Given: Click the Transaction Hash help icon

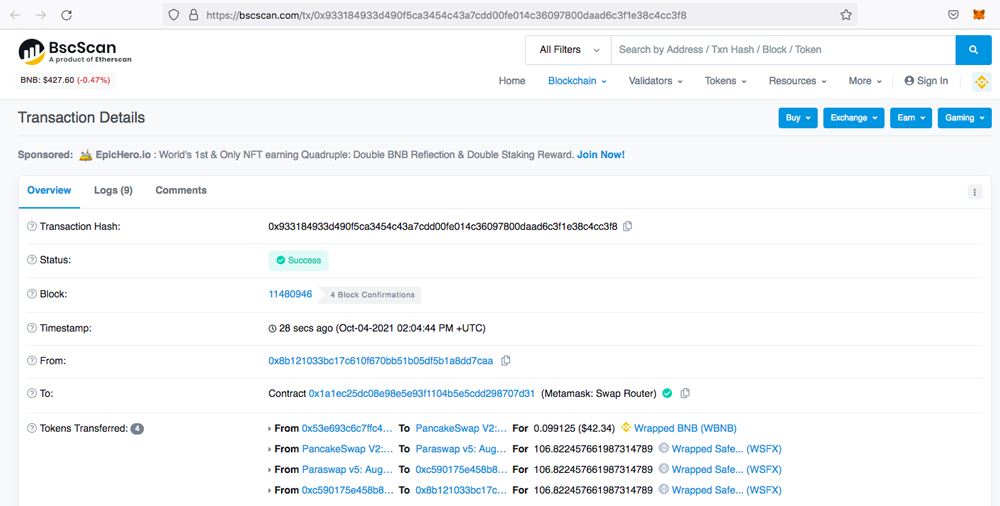Looking at the screenshot, I should coord(32,227).
